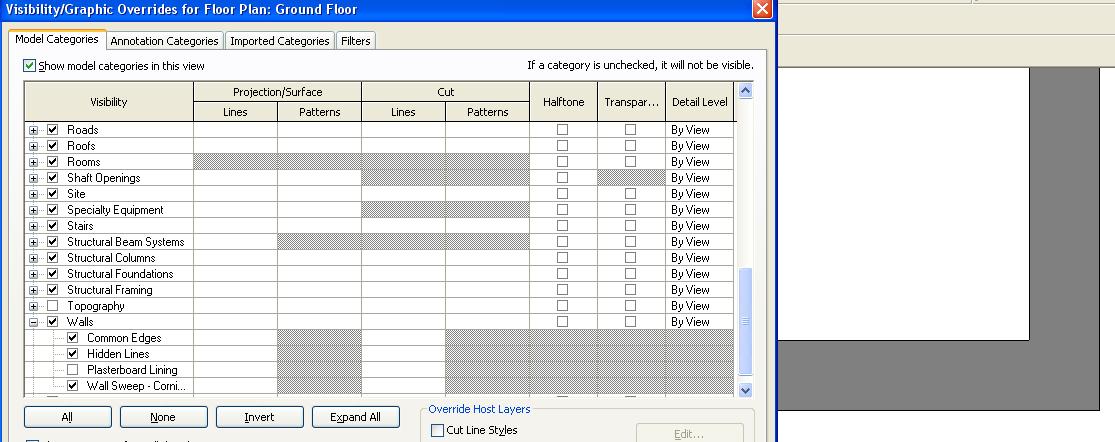Expand the Stairs category node
Image resolution: width=1115 pixels, height=442 pixels.
point(34,226)
